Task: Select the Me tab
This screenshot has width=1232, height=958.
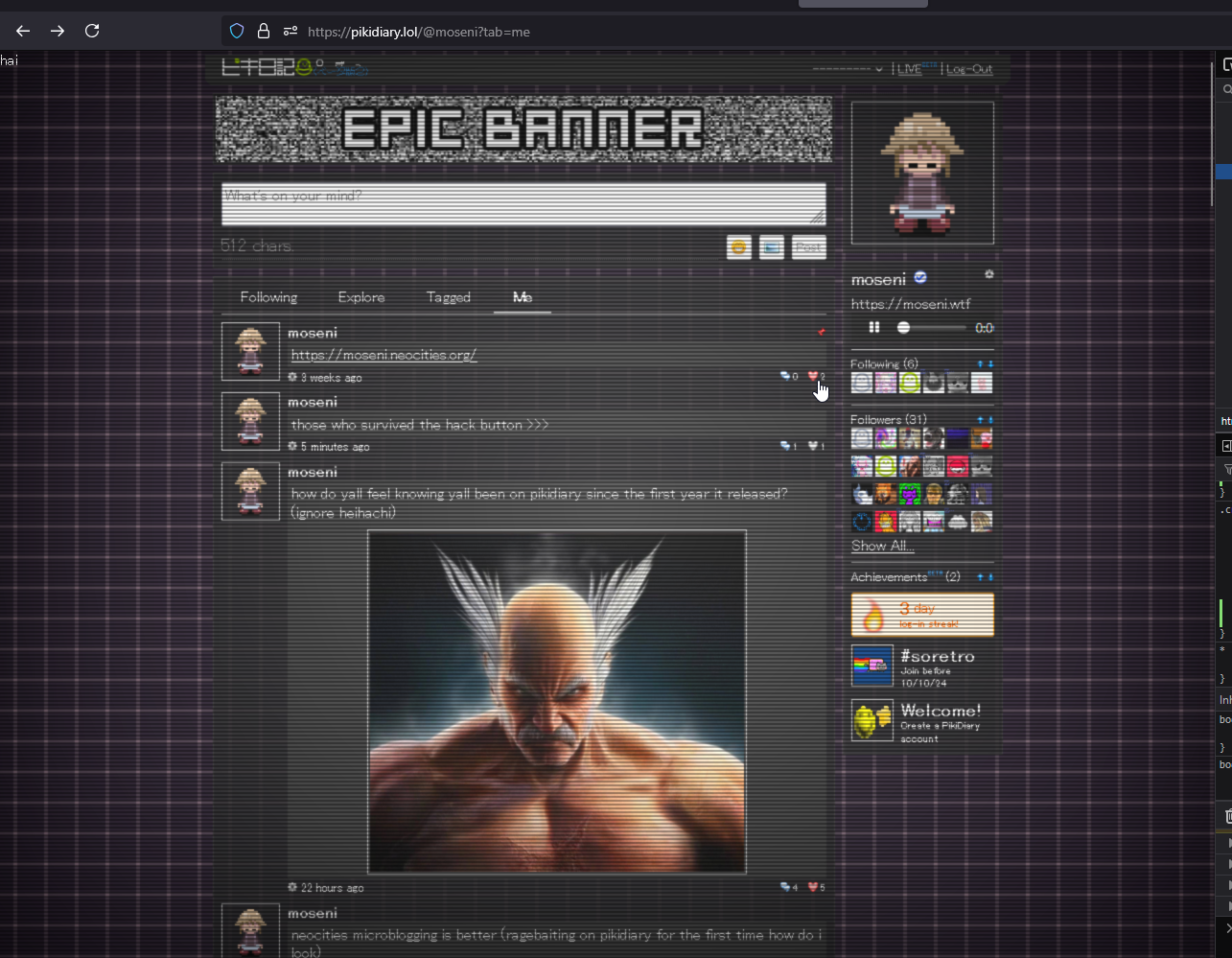Action: (523, 297)
